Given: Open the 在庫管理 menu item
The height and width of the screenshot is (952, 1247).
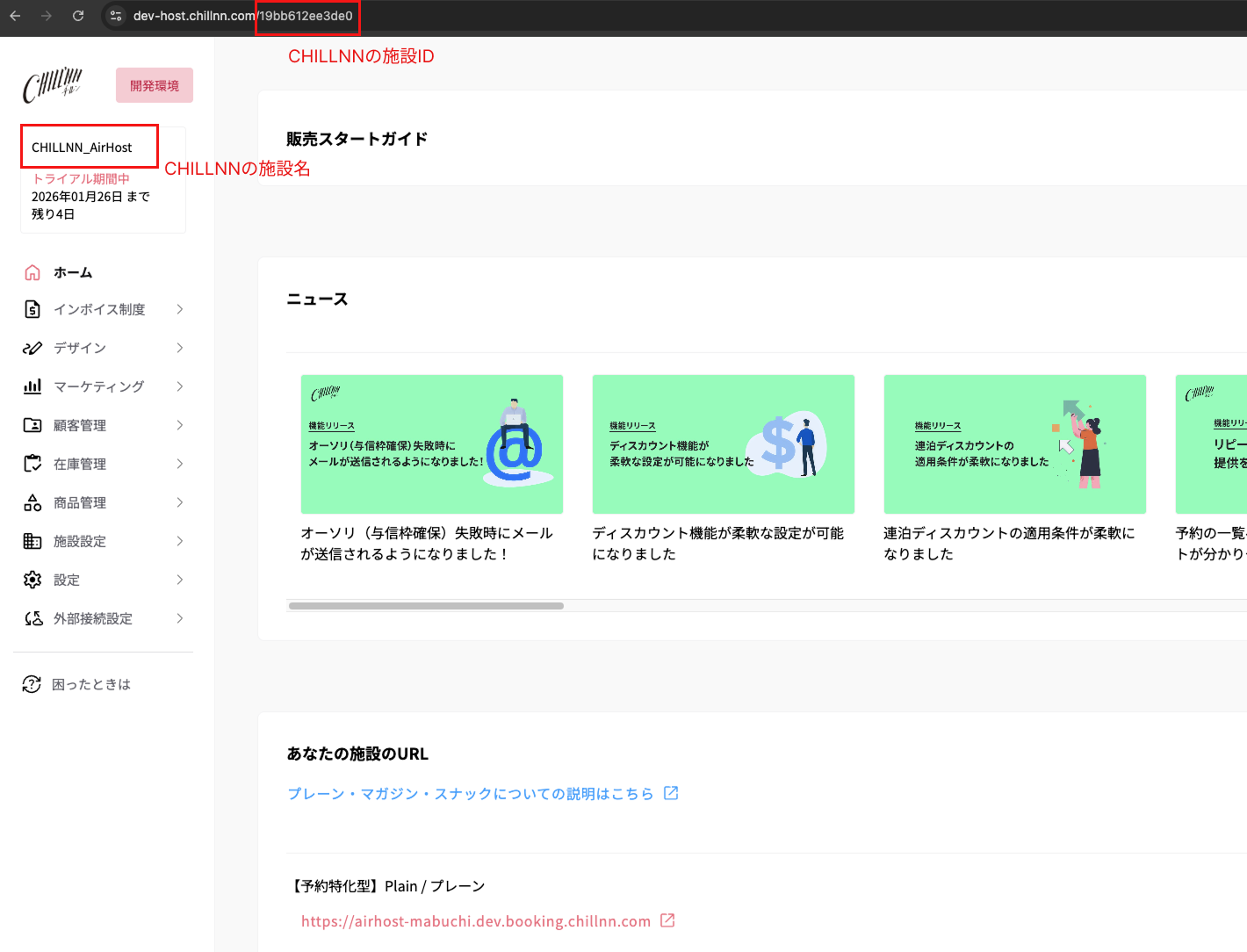Looking at the screenshot, I should (x=80, y=464).
